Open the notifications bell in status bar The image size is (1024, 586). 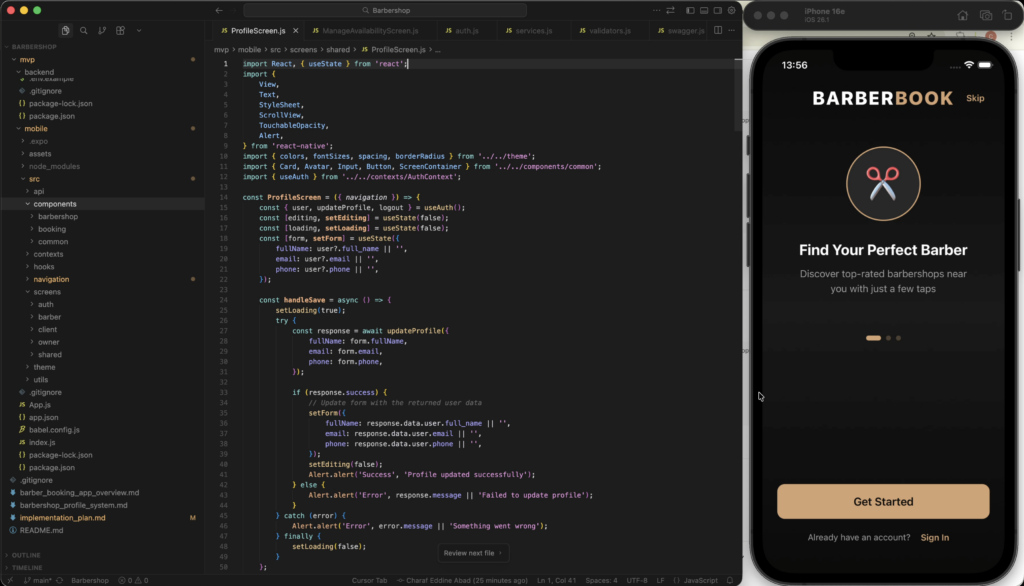pyautogui.click(x=730, y=580)
